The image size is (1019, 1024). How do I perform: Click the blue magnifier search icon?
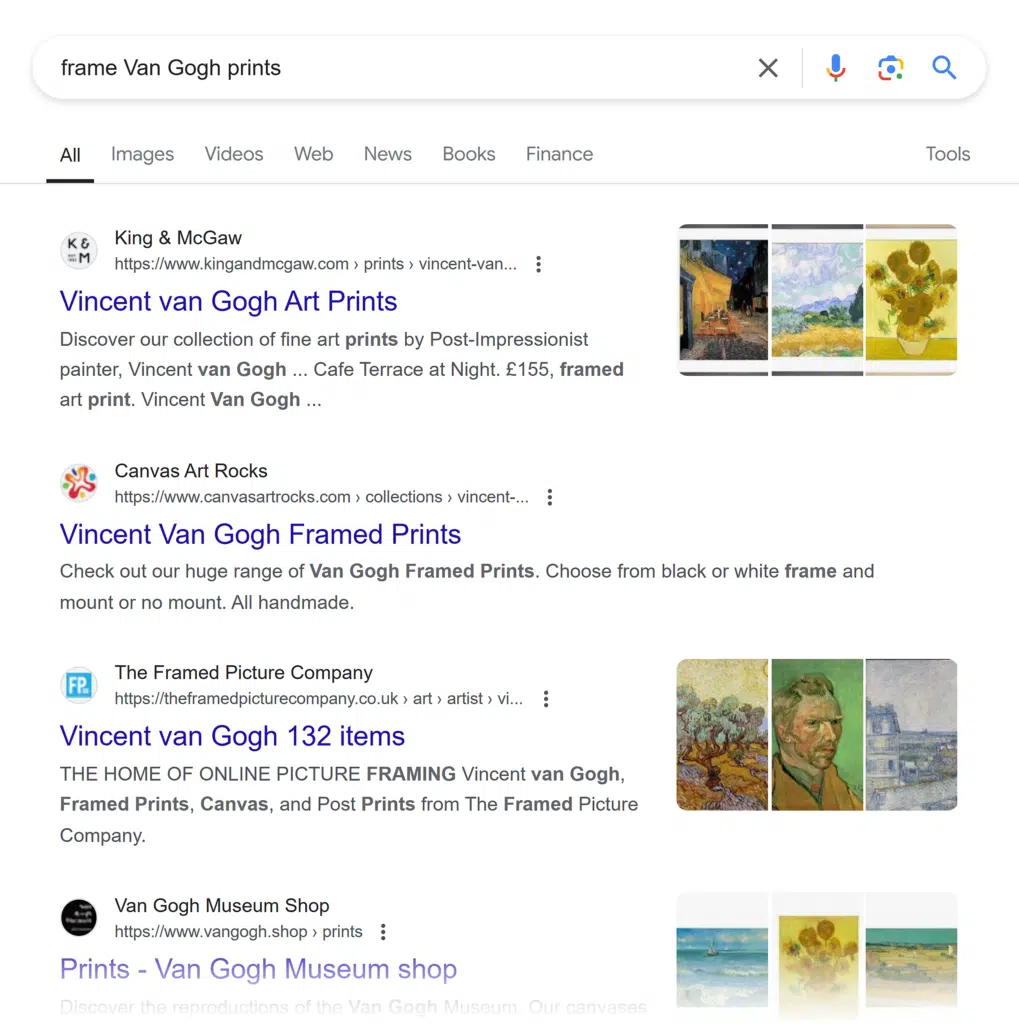944,68
